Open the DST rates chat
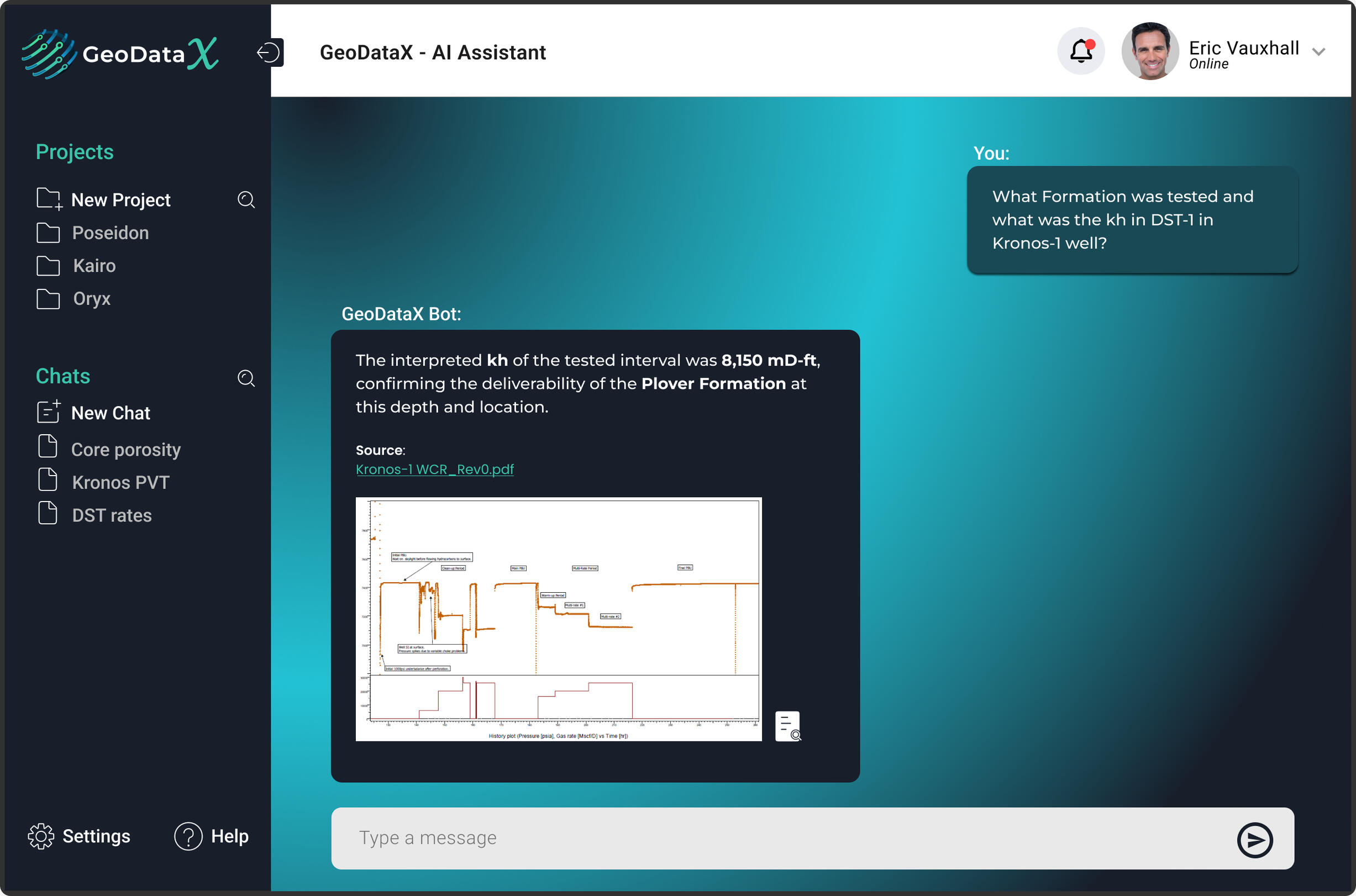 click(112, 515)
